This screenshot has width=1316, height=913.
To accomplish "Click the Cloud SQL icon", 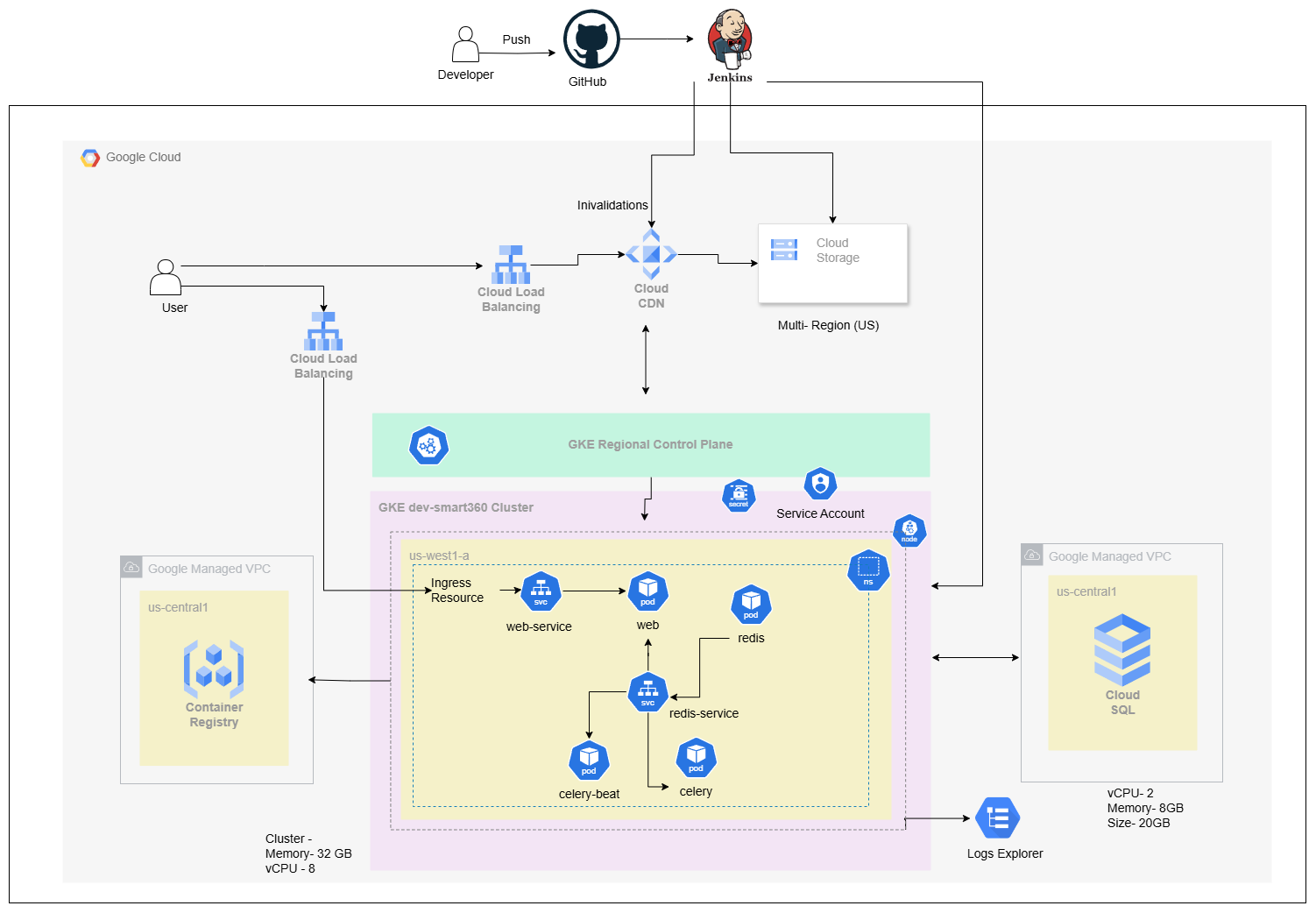I will pyautogui.click(x=1122, y=650).
